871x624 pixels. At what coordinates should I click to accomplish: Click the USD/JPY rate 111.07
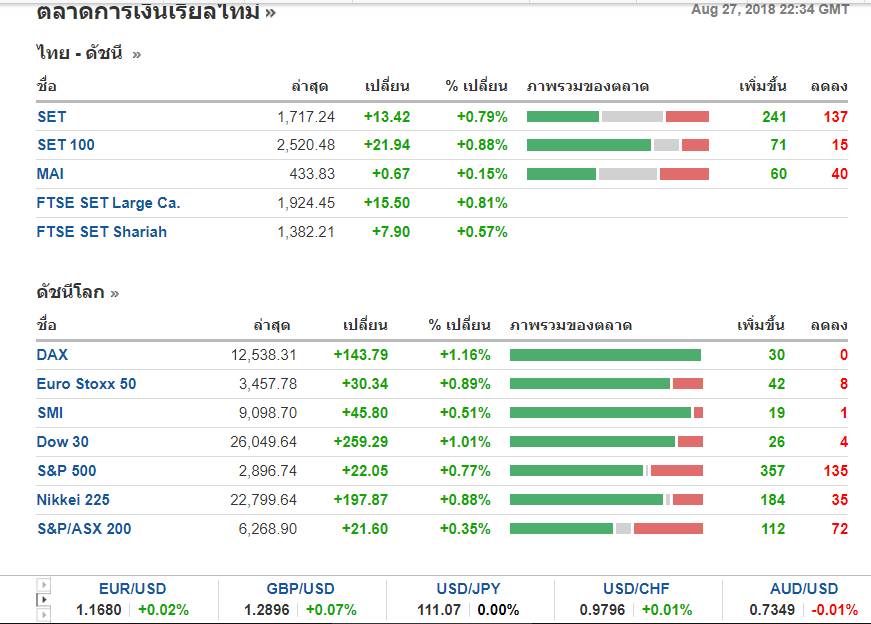(x=439, y=610)
